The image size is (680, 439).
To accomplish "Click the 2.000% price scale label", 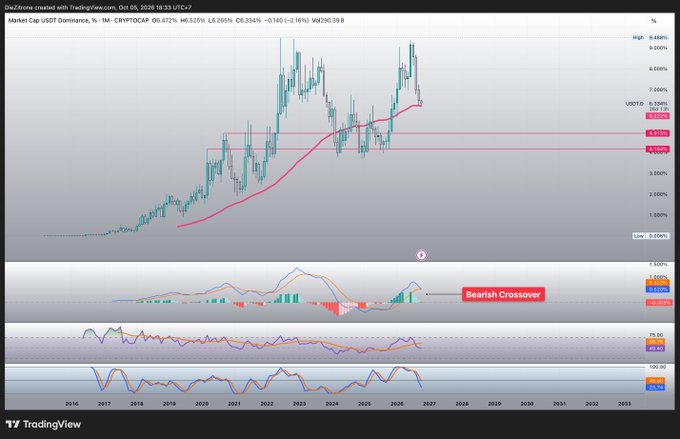I will pos(658,194).
